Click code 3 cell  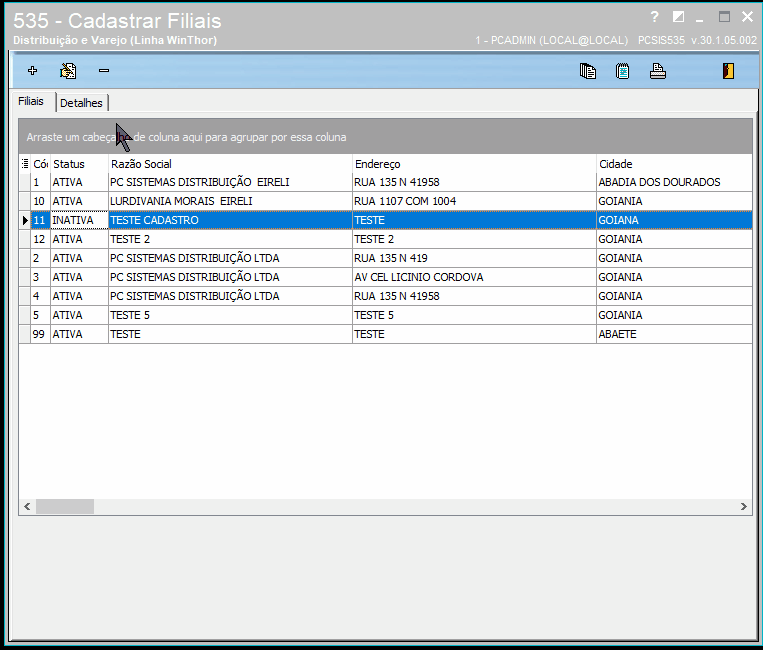coord(40,277)
